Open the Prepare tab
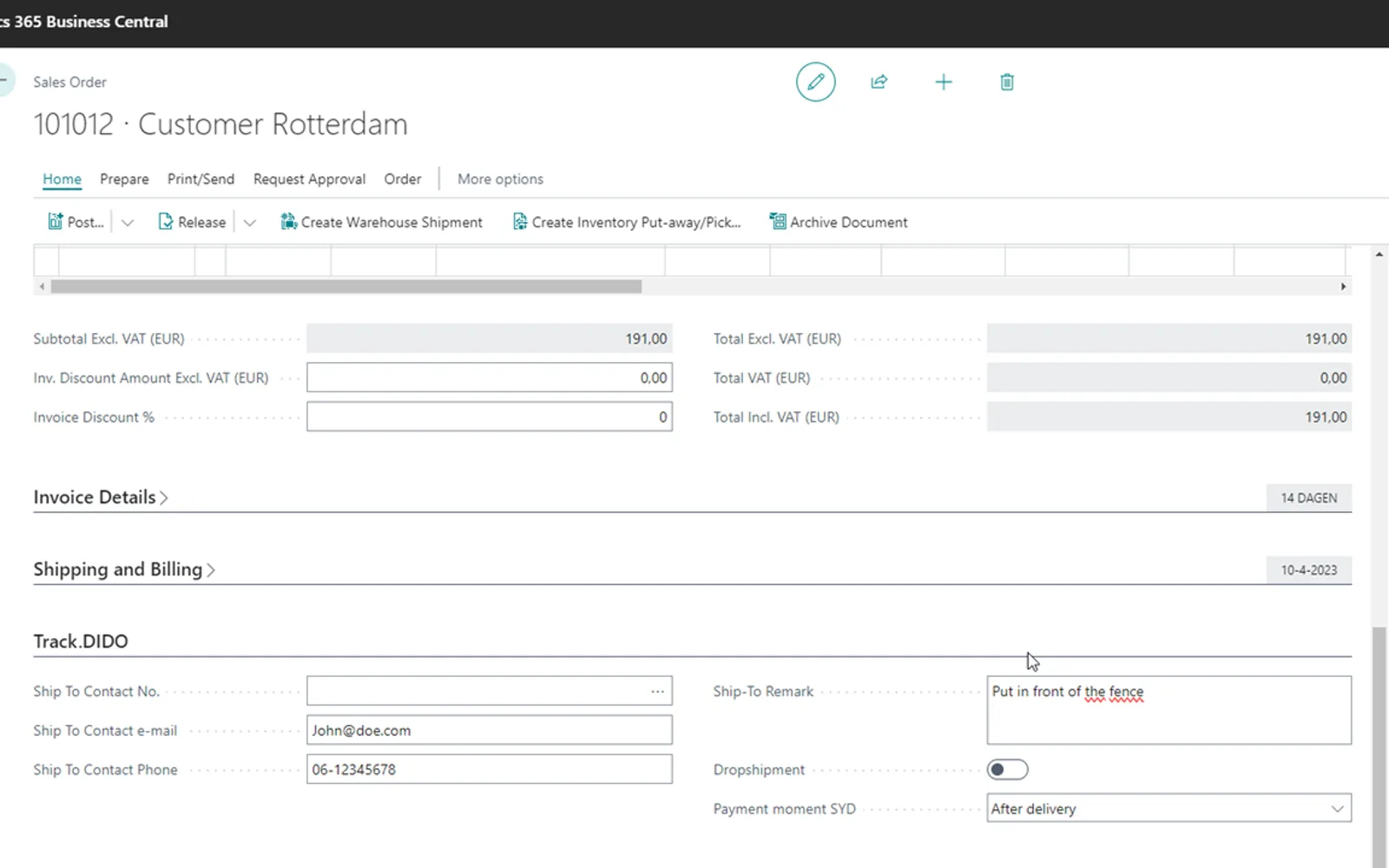The width and height of the screenshot is (1389, 868). 124,179
